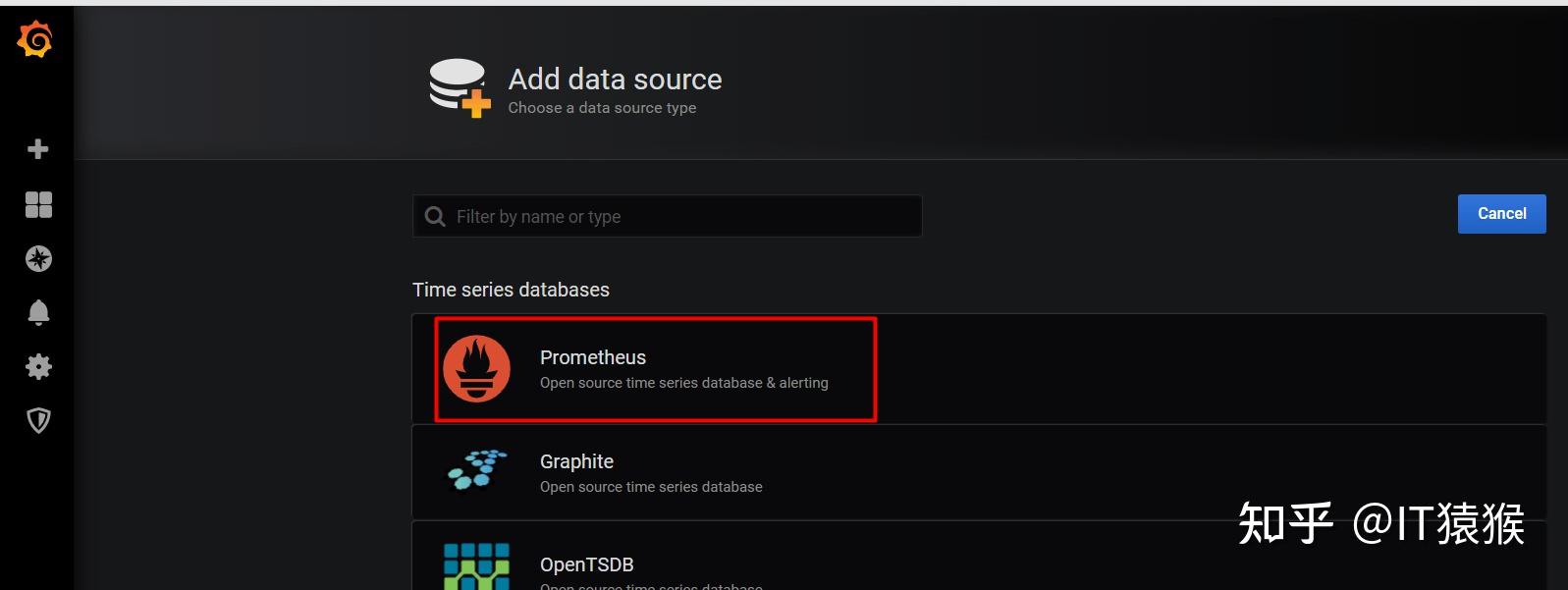1568x590 pixels.
Task: Click the search magnifier icon in filter box
Action: 435,216
